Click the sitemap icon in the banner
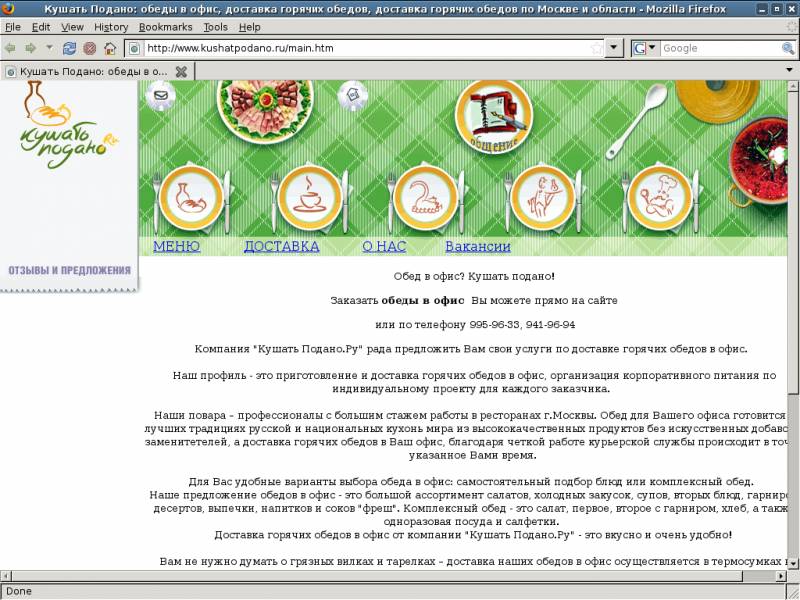This screenshot has width=800, height=600. pyautogui.click(x=353, y=95)
